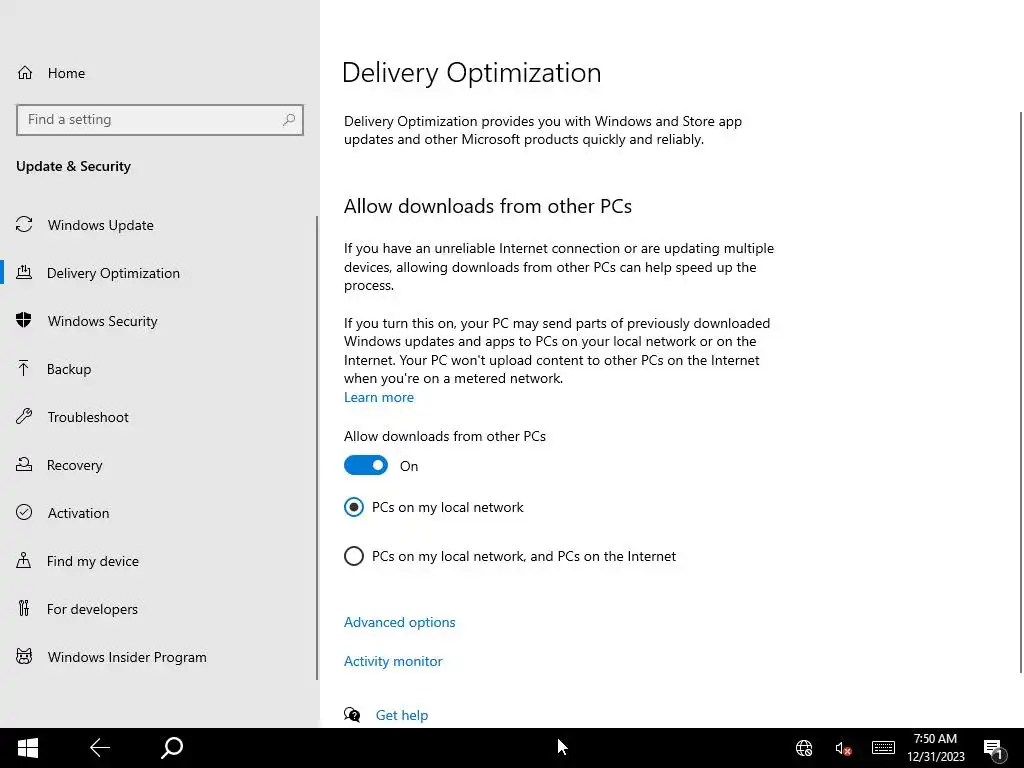Click the Windows Update refresh icon

(x=24, y=225)
